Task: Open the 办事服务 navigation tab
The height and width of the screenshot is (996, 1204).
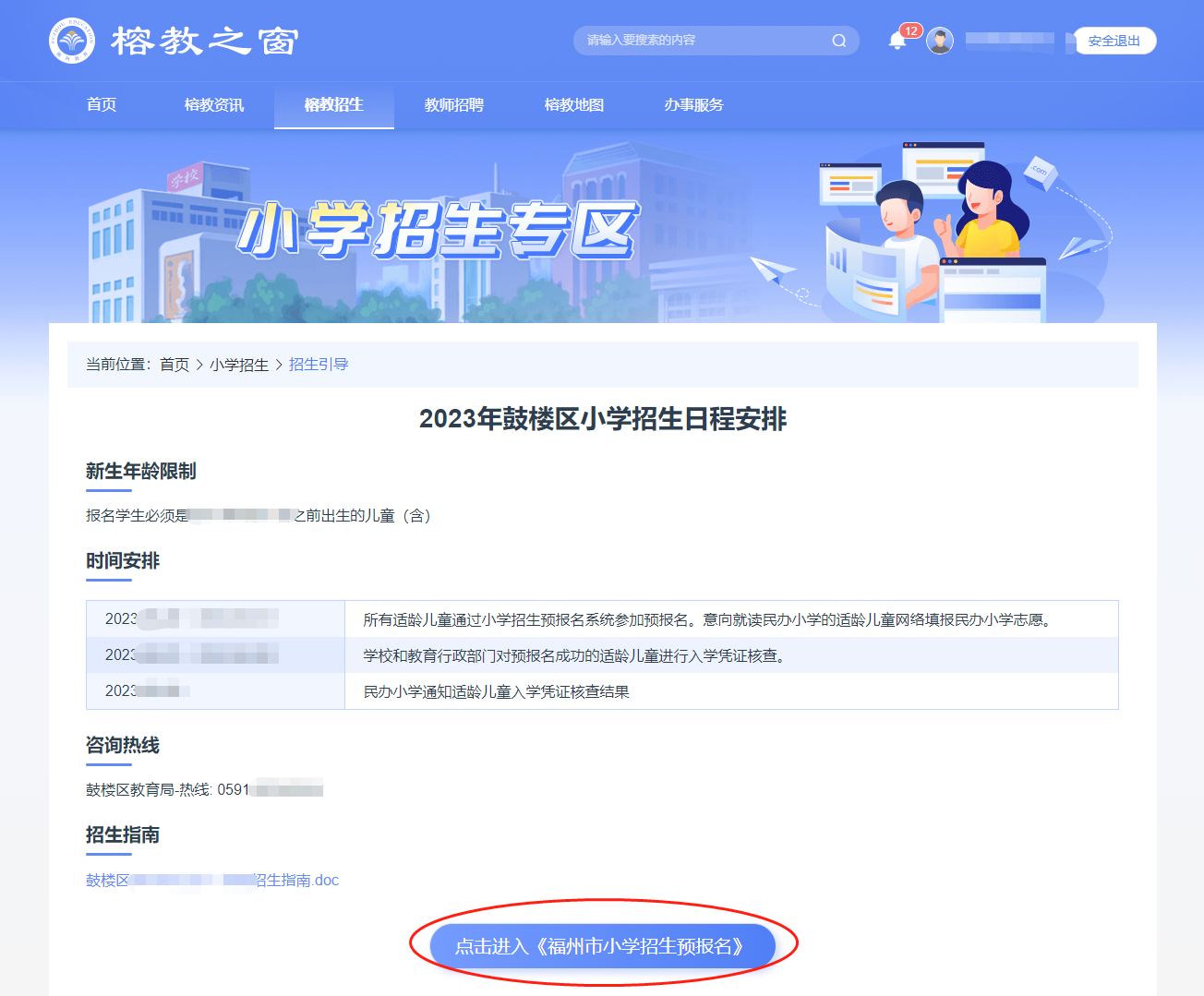Action: (x=694, y=105)
